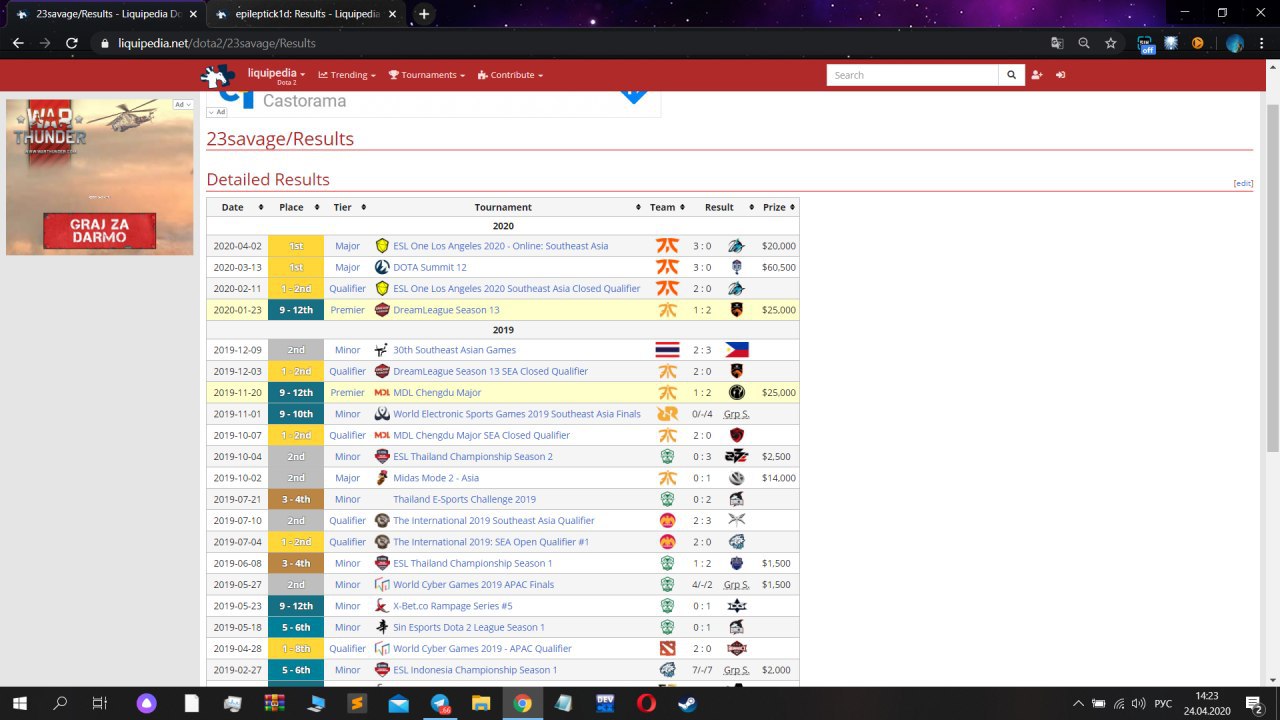Click the Premier tier link for DreamLeague
Image resolution: width=1280 pixels, height=720 pixels.
[347, 310]
